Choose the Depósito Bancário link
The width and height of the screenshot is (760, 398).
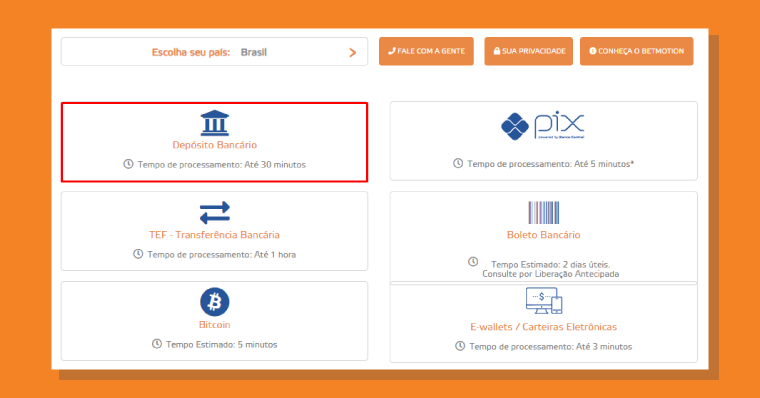coord(215,145)
